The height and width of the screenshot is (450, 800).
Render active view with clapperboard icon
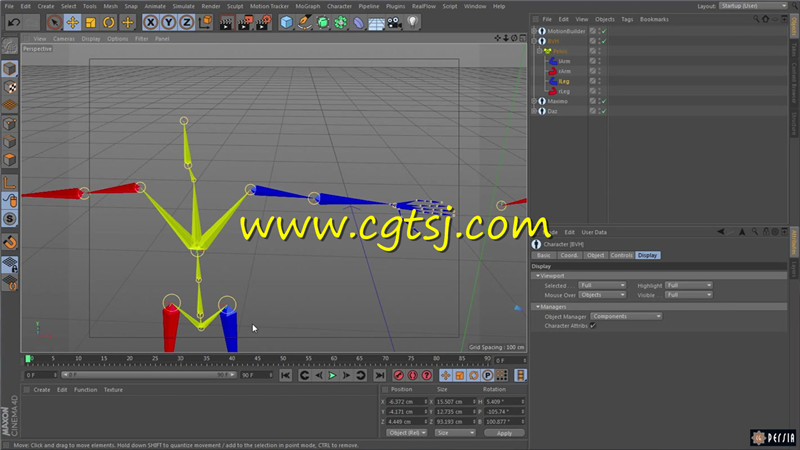click(226, 22)
